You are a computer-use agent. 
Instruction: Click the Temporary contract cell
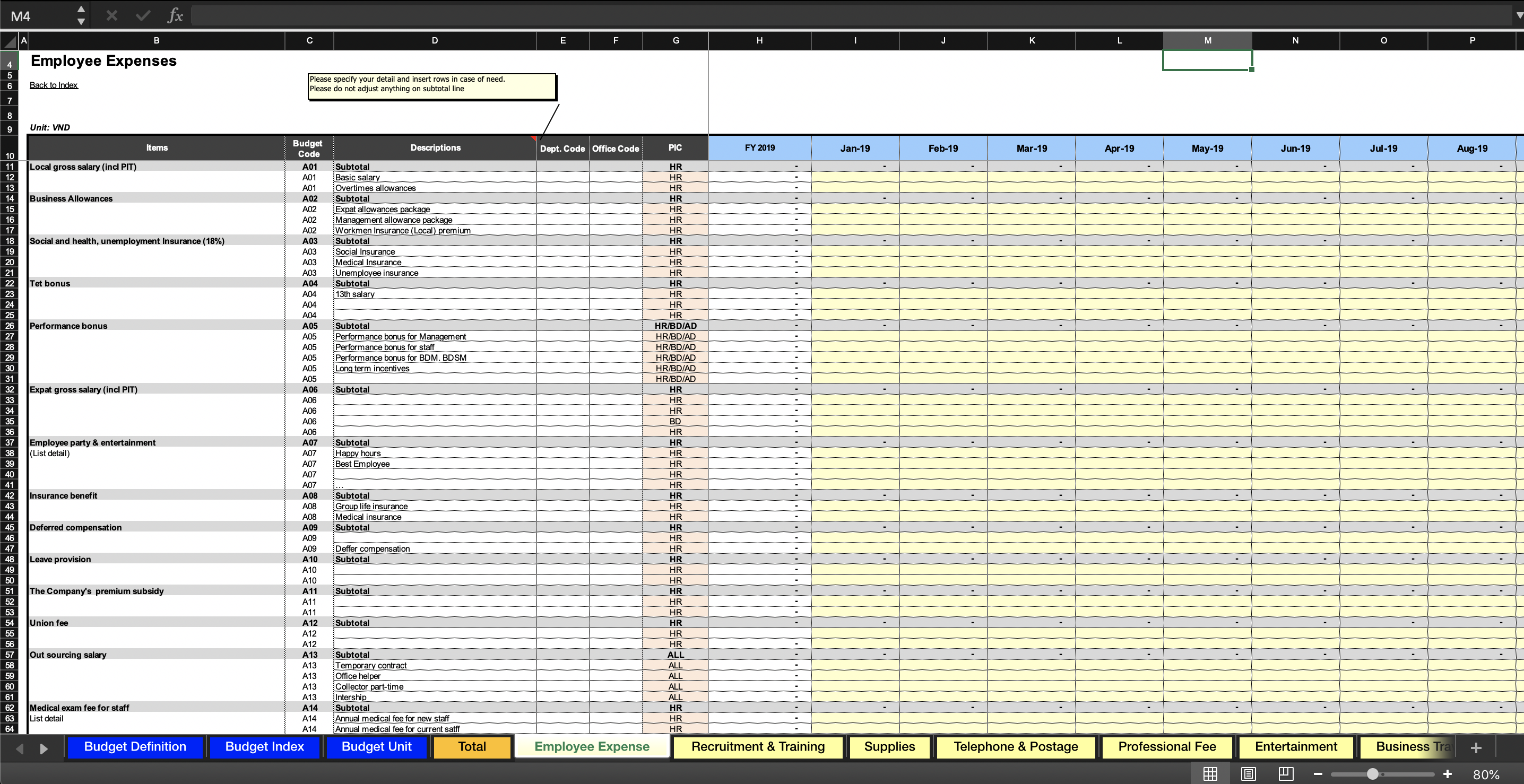click(435, 665)
